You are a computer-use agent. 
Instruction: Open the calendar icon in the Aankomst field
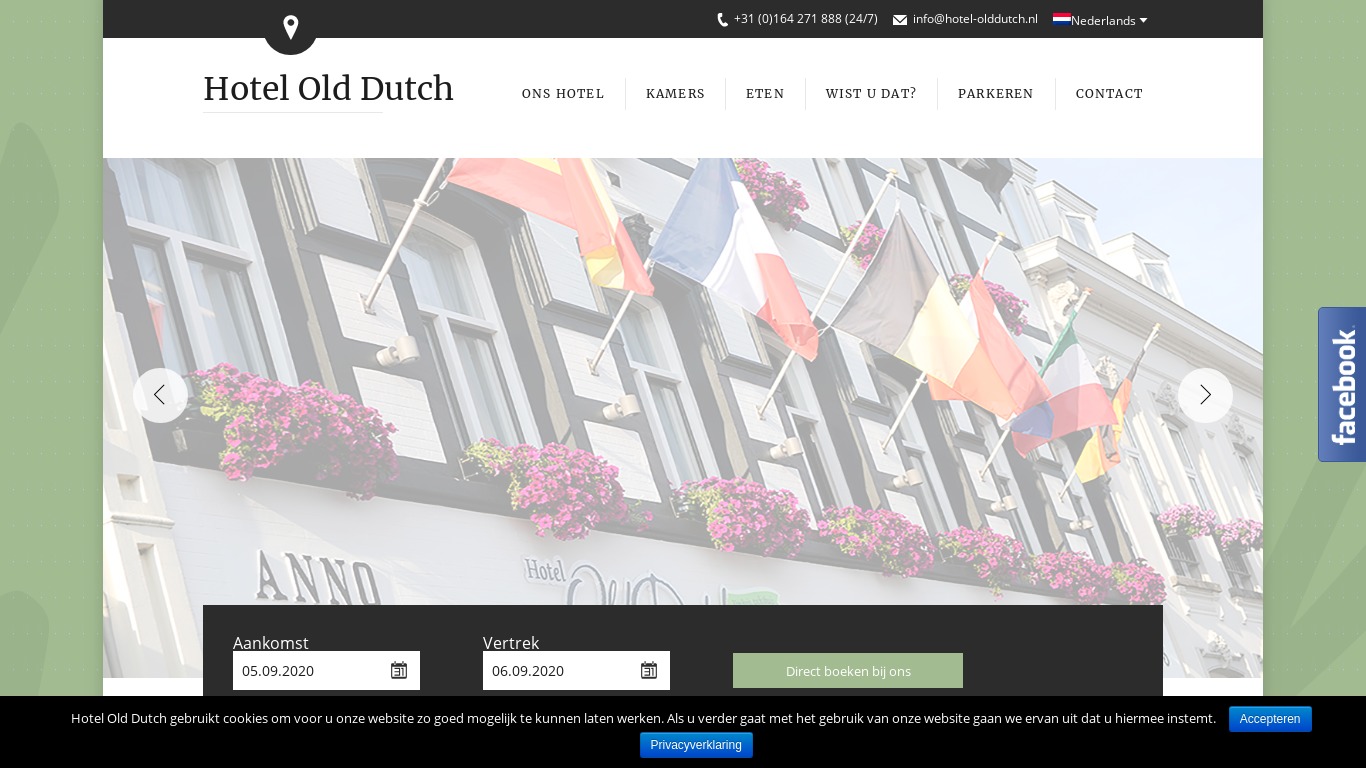(399, 670)
